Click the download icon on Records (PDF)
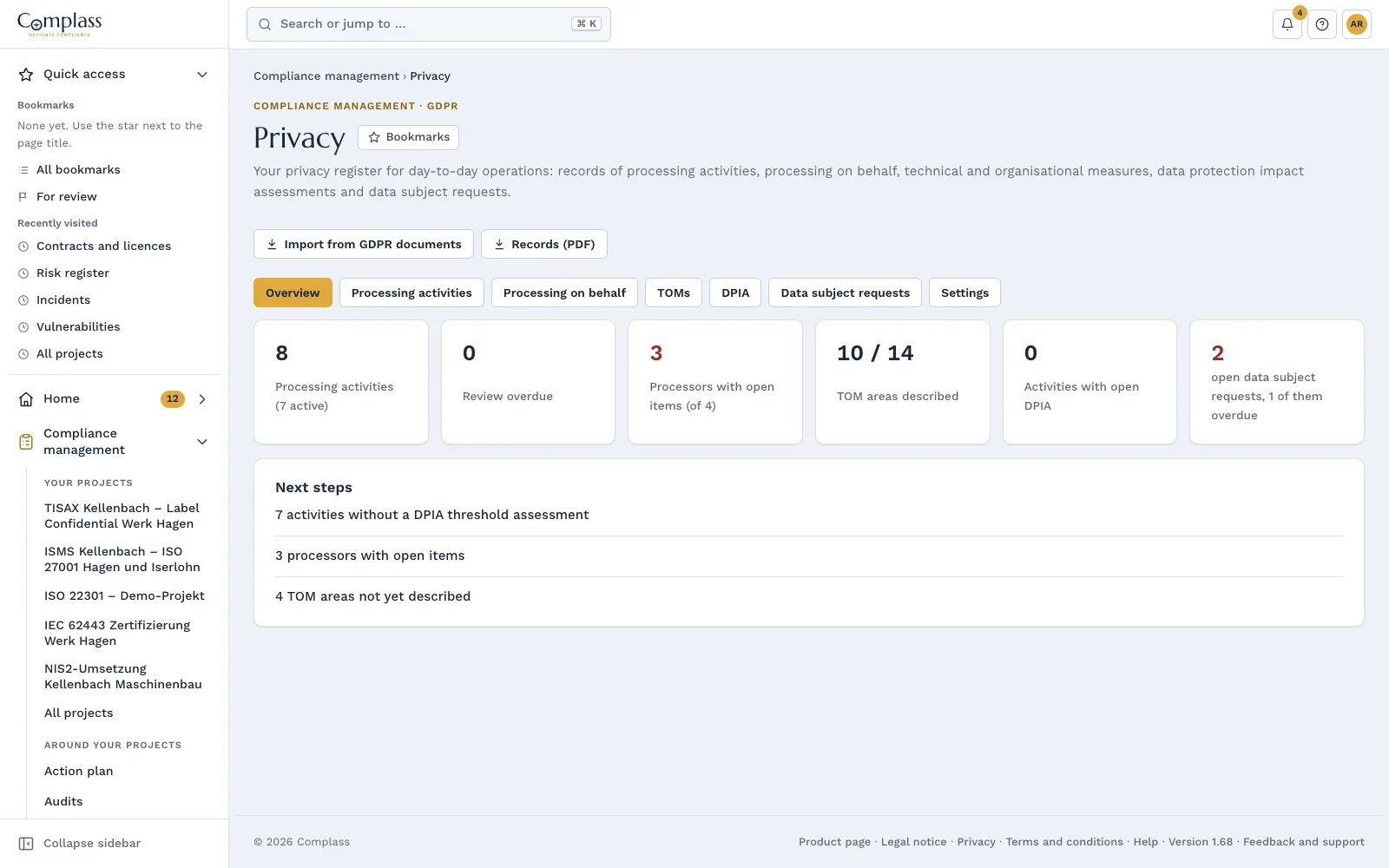 pyautogui.click(x=499, y=245)
